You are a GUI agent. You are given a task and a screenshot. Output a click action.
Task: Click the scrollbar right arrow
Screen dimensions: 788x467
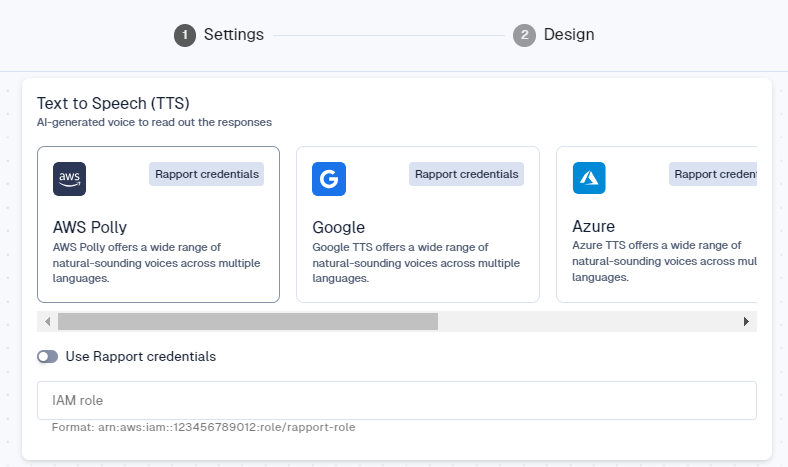pos(746,321)
